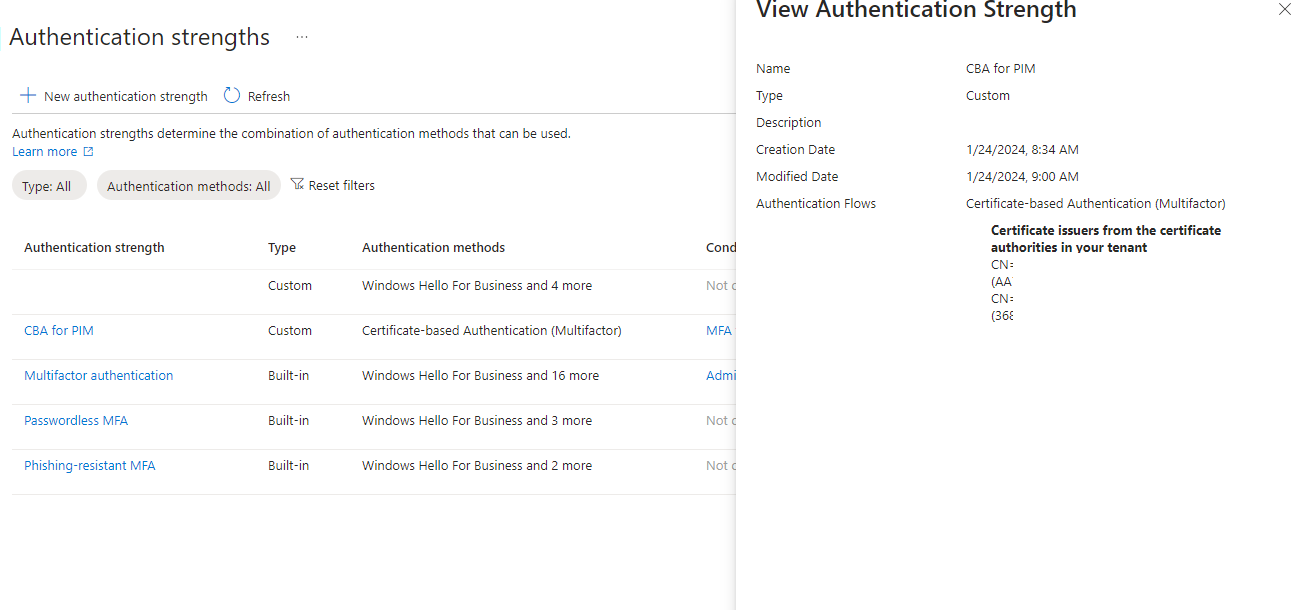This screenshot has width=1310, height=611.
Task: Click the MFA conditional access link in CBA row
Action: [719, 331]
